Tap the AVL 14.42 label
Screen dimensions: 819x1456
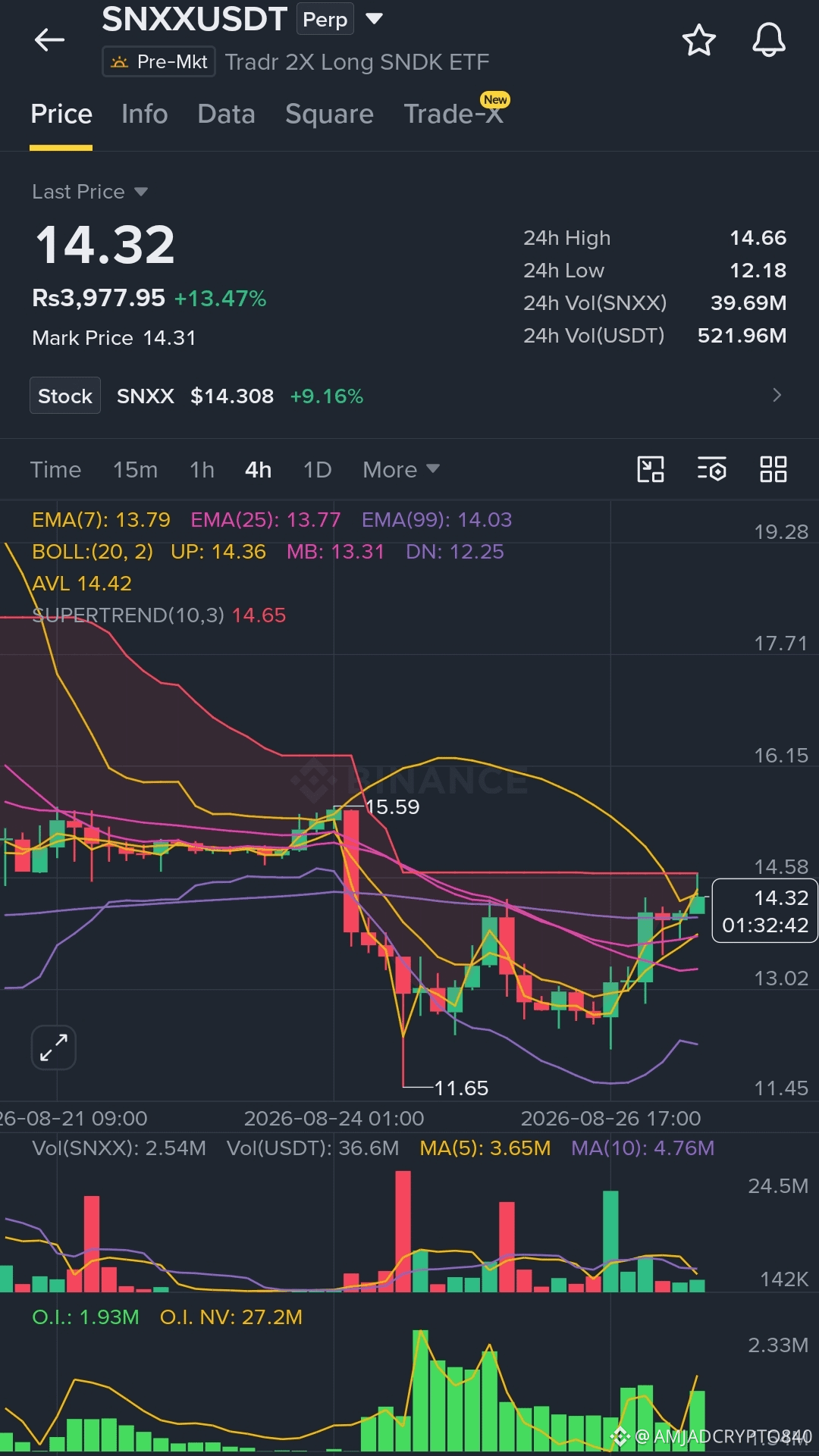[x=82, y=584]
